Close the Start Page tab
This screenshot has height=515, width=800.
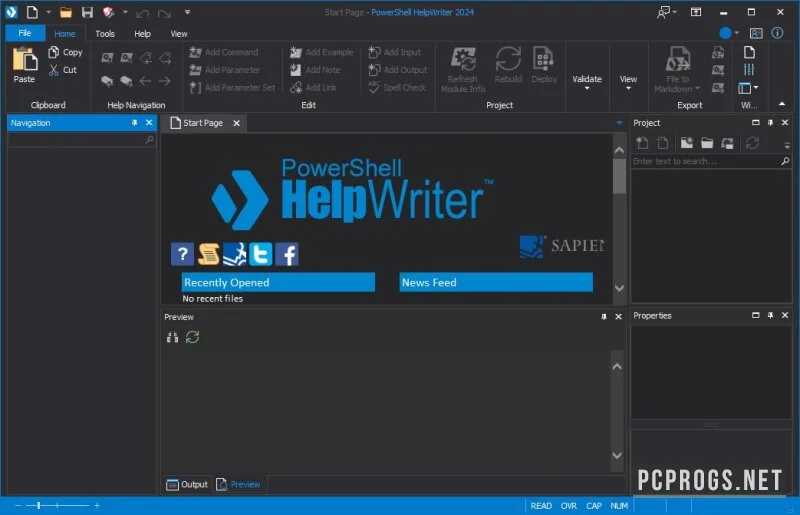coord(237,123)
